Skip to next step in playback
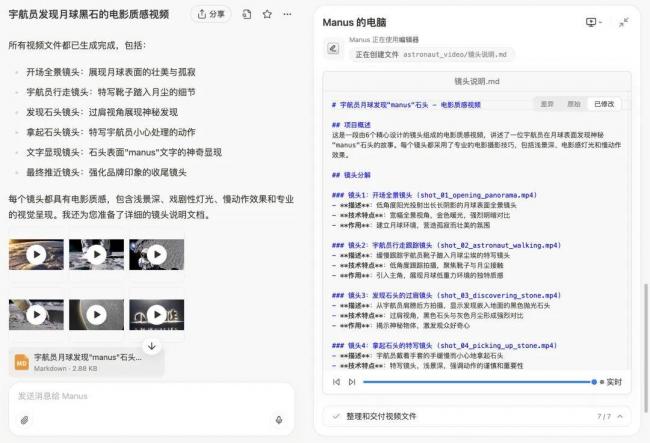This screenshot has height=443, width=650. coord(351,381)
